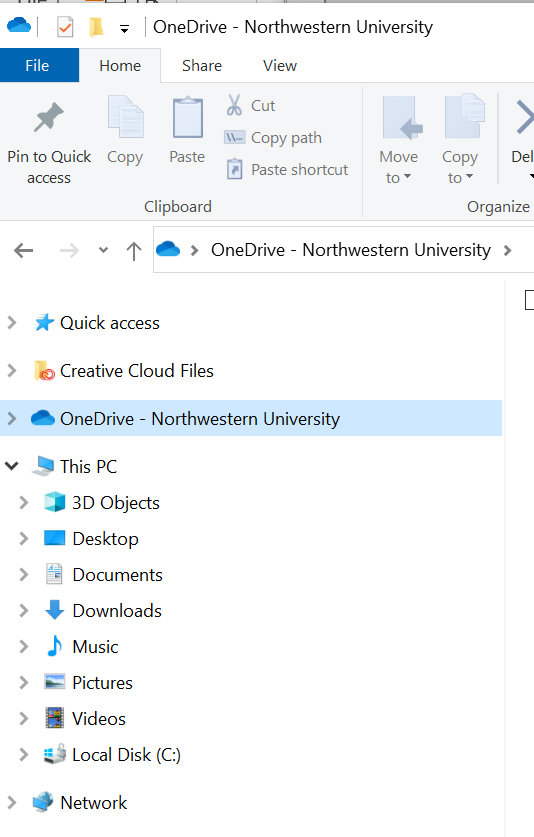Click the New folder icon in title bar
The image size is (534, 837).
tap(96, 27)
